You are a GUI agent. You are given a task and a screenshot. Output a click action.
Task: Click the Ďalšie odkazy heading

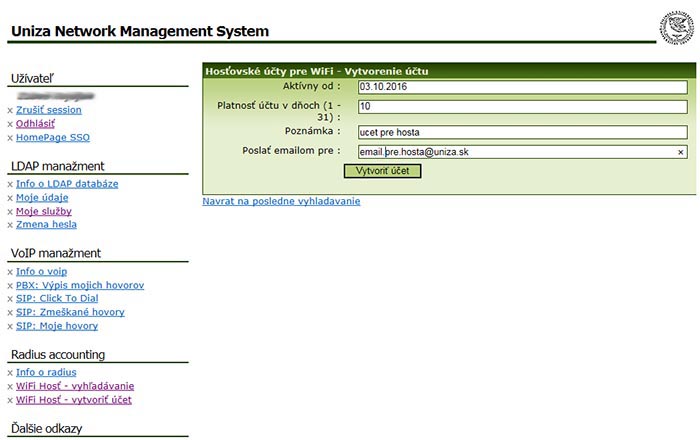pyautogui.click(x=46, y=429)
